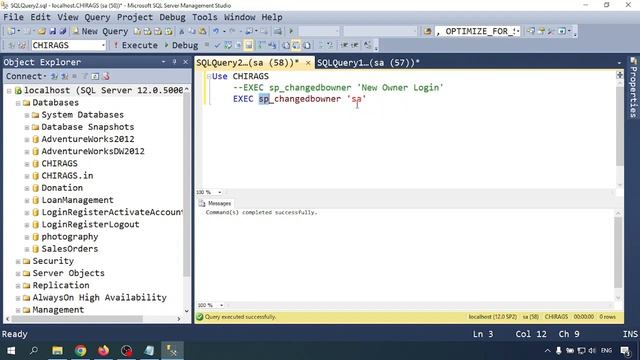The width and height of the screenshot is (640, 360).
Task: Toggle Object Explorer auto-hide pin
Action: pyautogui.click(x=174, y=62)
